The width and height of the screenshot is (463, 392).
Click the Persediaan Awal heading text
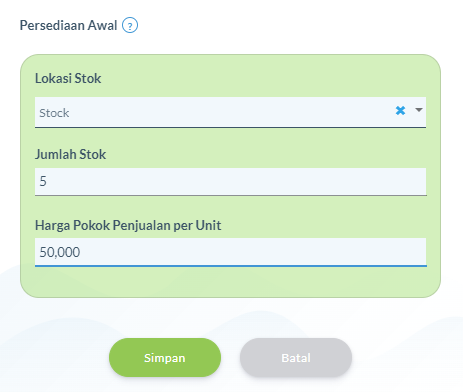point(68,26)
